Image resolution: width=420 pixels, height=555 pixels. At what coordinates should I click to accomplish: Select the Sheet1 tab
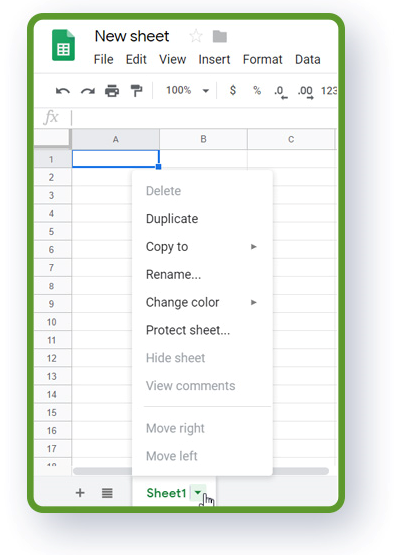click(x=166, y=493)
